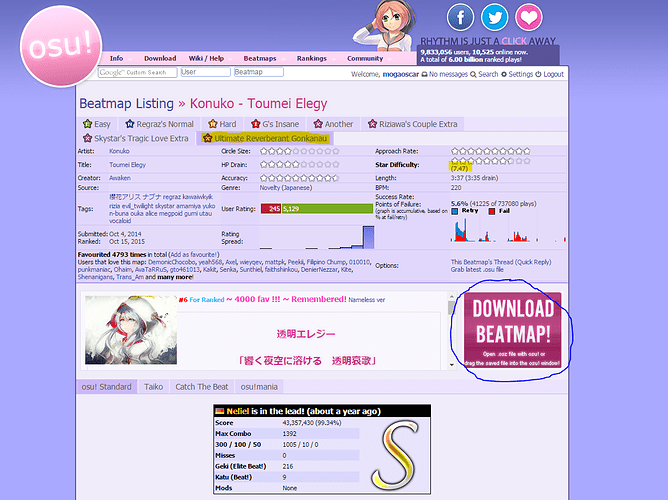Open the Novelty (Japanese) genre link
The width and height of the screenshot is (668, 500).
(286, 188)
